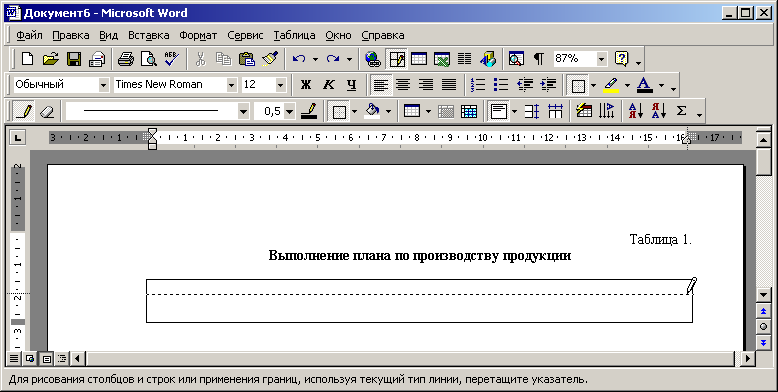Set center alignment button
This screenshot has width=778, height=392.
[403, 85]
